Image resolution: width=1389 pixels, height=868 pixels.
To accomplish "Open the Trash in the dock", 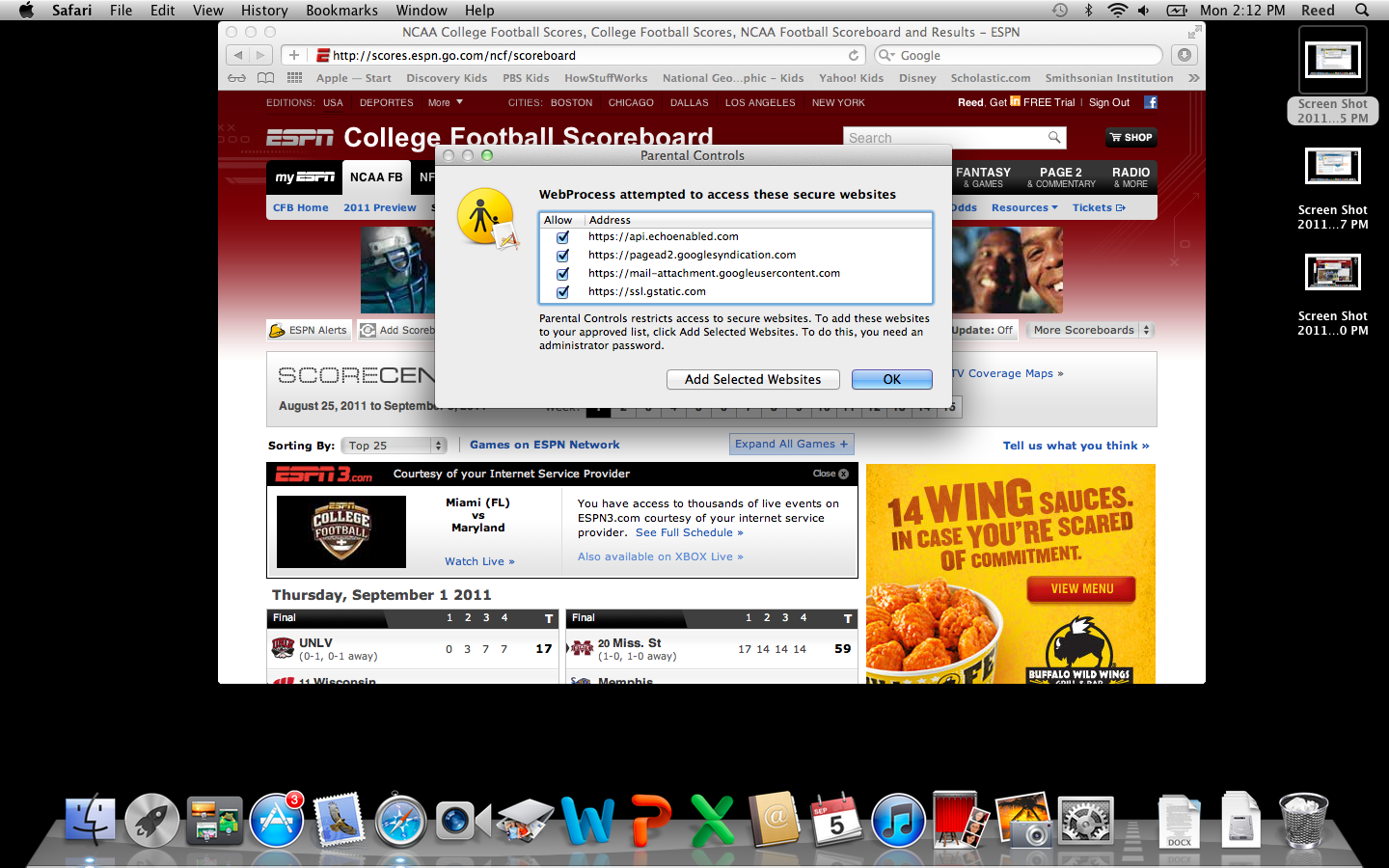I will coord(1303,821).
